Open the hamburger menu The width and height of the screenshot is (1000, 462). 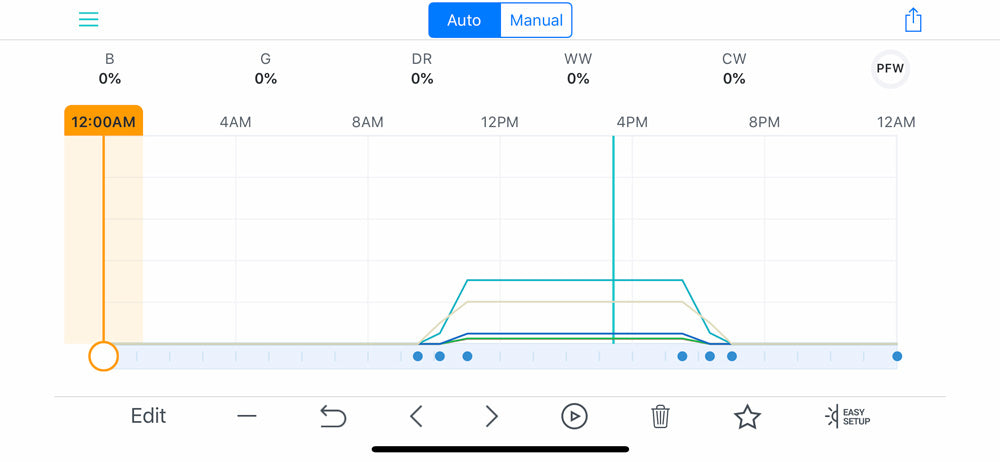[89, 20]
